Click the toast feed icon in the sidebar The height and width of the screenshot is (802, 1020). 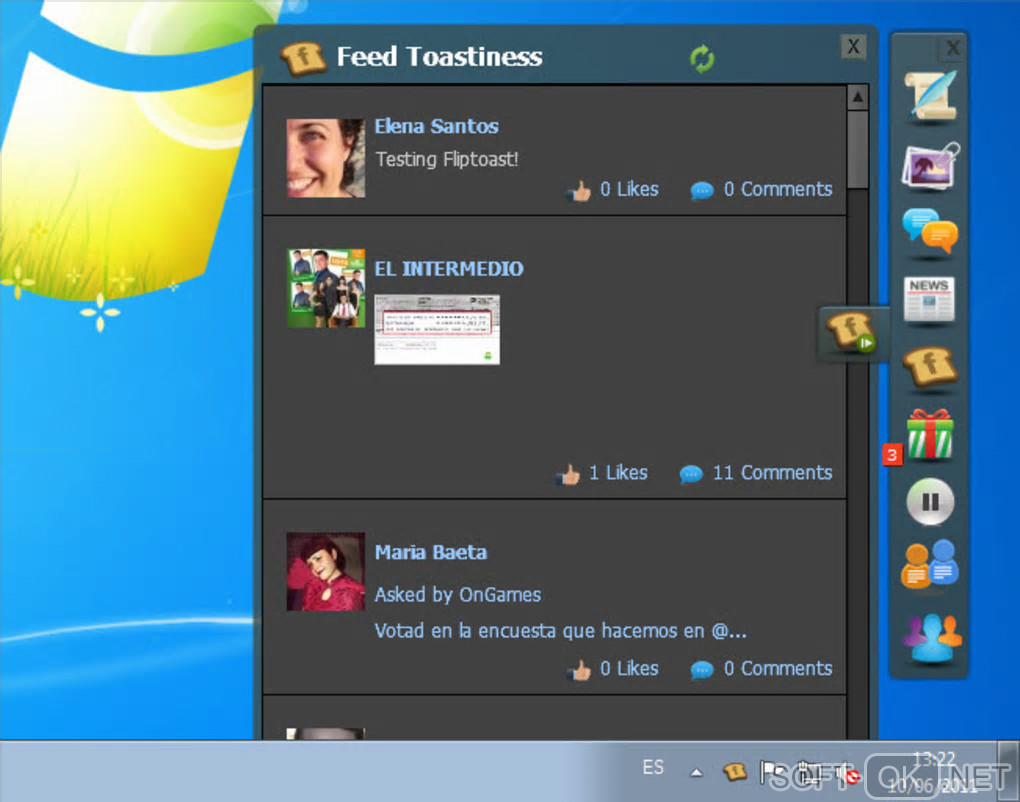pos(930,367)
